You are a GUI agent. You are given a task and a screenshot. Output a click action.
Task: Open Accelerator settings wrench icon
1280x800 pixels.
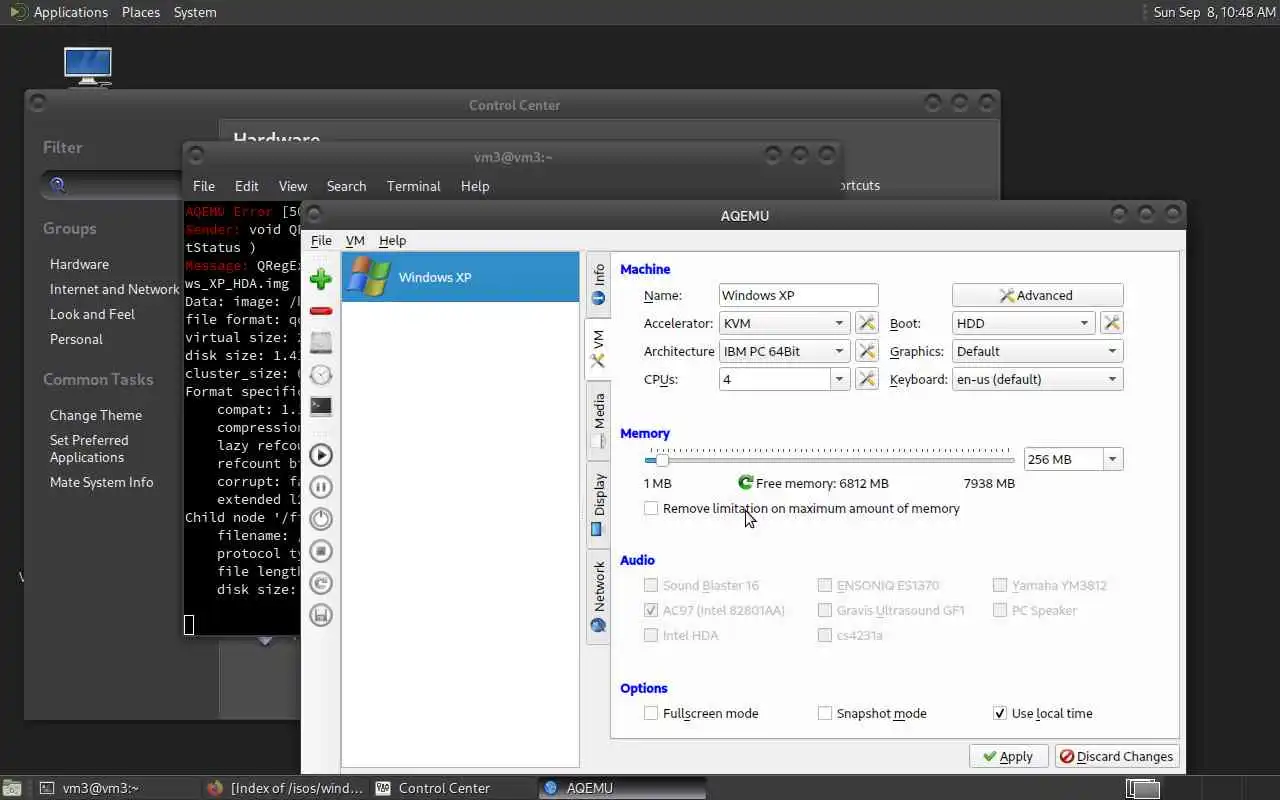click(x=867, y=323)
